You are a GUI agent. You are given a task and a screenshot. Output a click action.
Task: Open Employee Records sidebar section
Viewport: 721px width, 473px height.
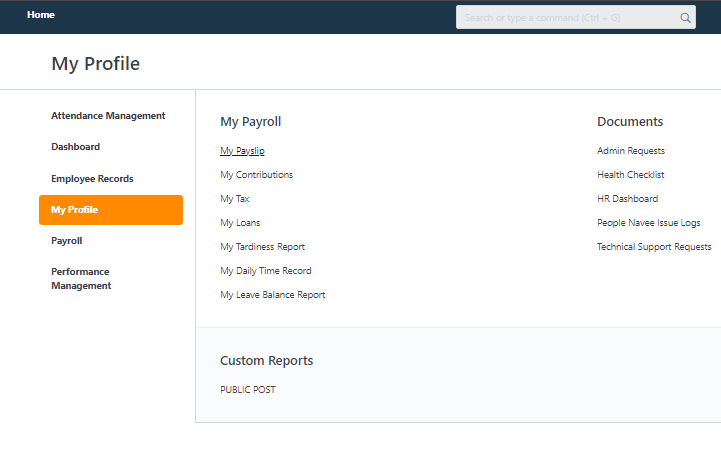click(92, 179)
